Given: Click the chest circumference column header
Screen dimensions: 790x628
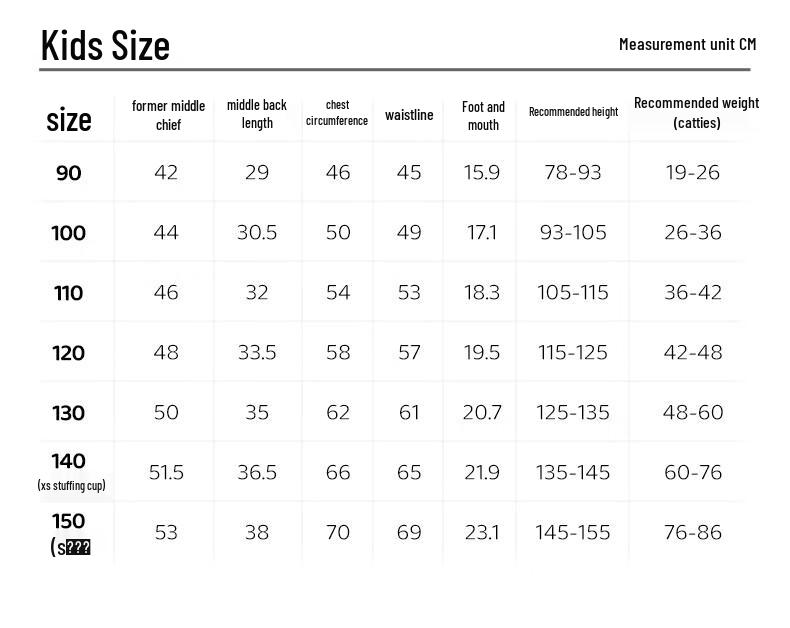Looking at the screenshot, I should coord(337,113).
